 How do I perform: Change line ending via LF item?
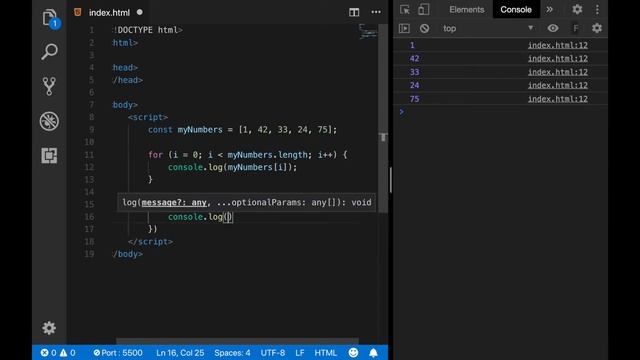point(300,353)
